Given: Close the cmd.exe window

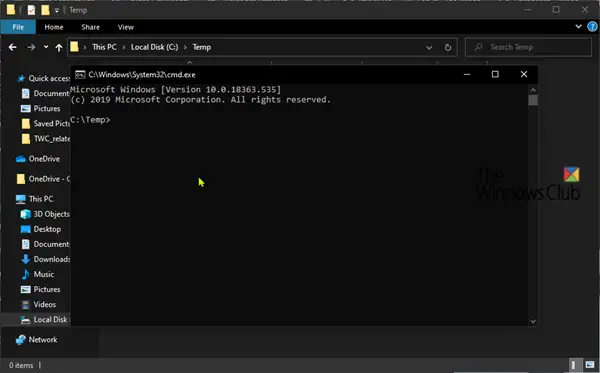Looking at the screenshot, I should point(524,74).
